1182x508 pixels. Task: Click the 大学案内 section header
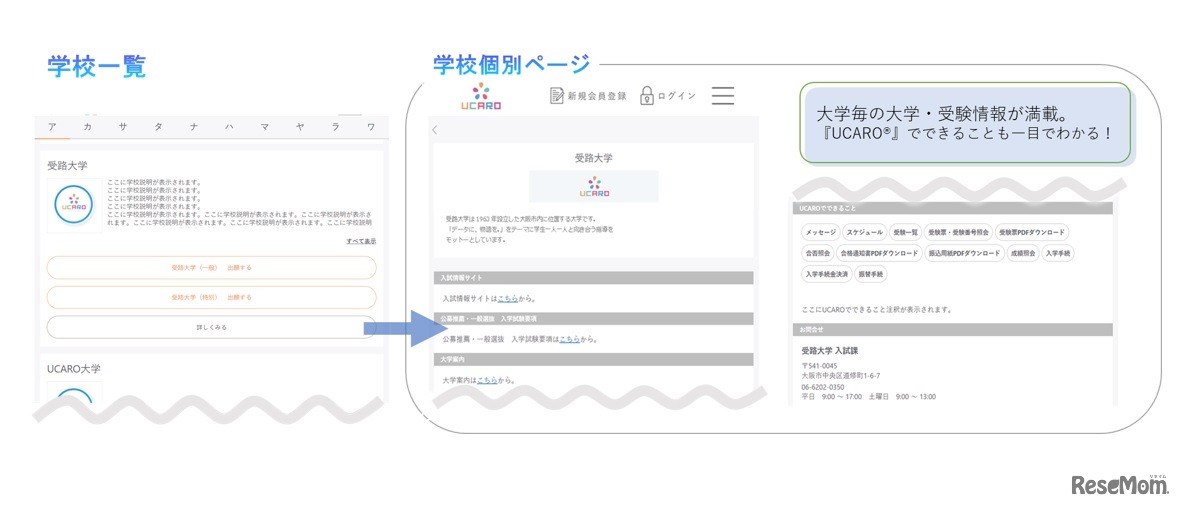click(593, 360)
